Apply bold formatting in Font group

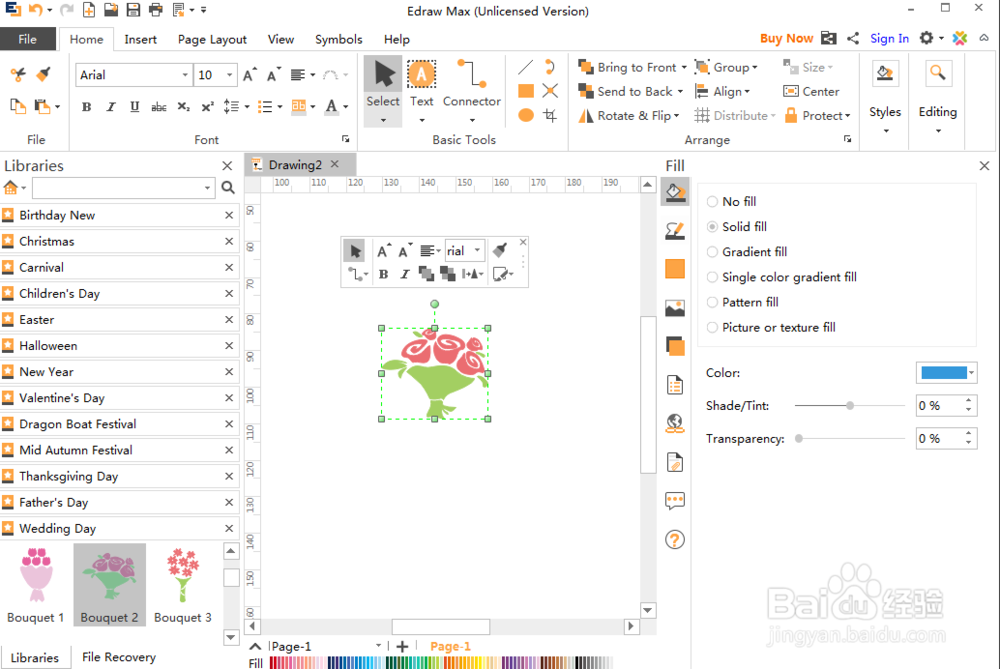click(87, 107)
